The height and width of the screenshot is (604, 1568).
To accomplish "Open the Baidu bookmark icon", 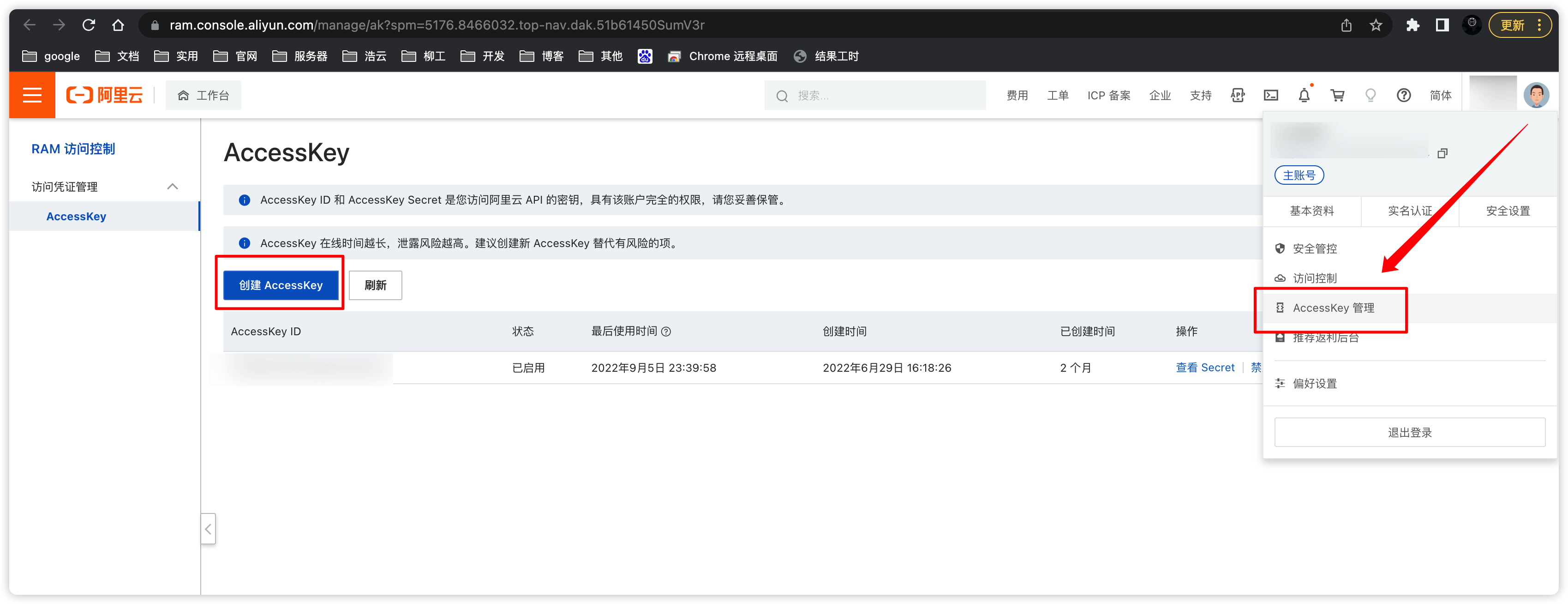I will 645,56.
